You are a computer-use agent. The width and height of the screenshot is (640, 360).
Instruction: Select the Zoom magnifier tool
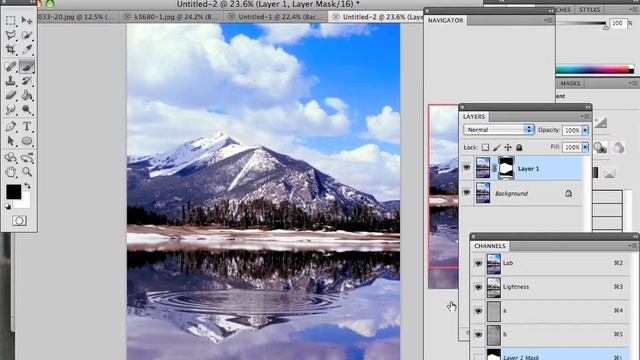tap(27, 172)
